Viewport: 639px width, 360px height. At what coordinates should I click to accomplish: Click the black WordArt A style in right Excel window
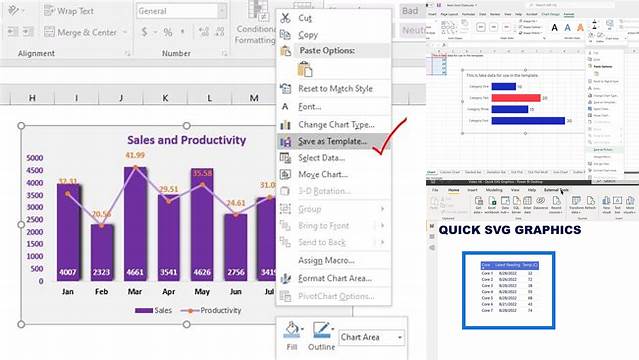point(554,28)
